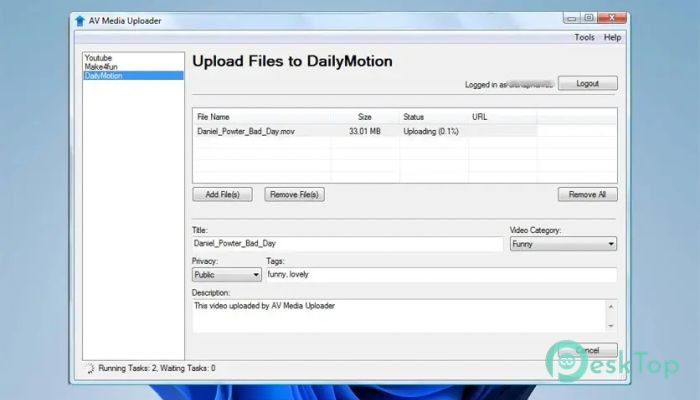Viewport: 700px width, 400px height.
Task: Click the Description scroll down arrow
Action: tap(611, 326)
